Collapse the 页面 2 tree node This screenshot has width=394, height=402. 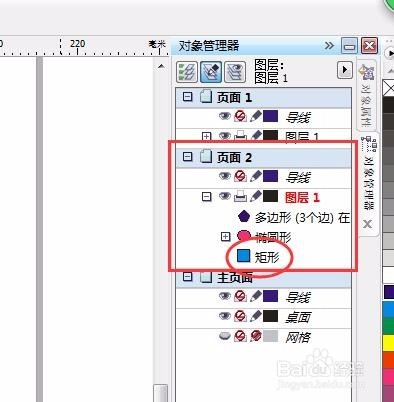pos(188,157)
